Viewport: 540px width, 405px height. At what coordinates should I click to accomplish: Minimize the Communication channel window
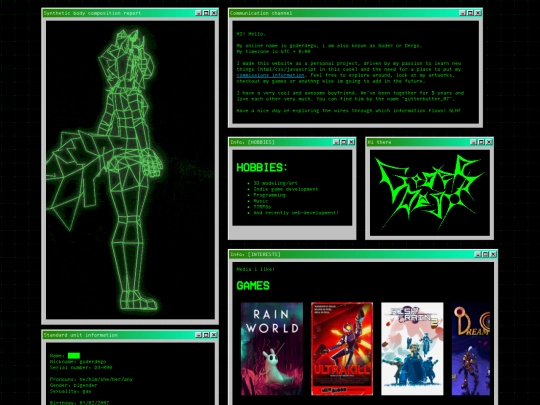pyautogui.click(x=463, y=13)
